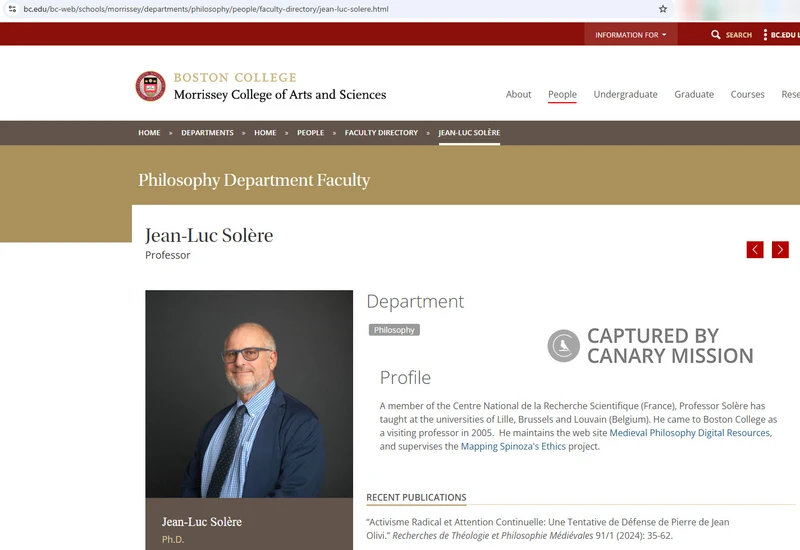Click the Canary Mission bird logo
The height and width of the screenshot is (550, 800).
tap(564, 346)
